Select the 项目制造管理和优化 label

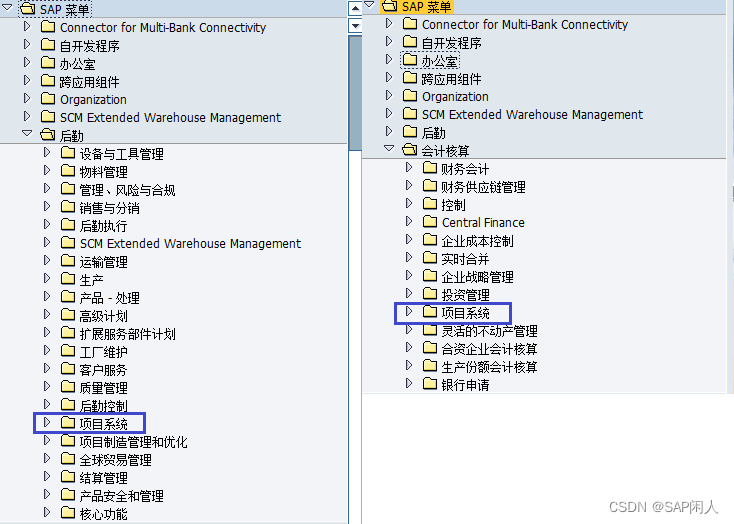pos(133,442)
